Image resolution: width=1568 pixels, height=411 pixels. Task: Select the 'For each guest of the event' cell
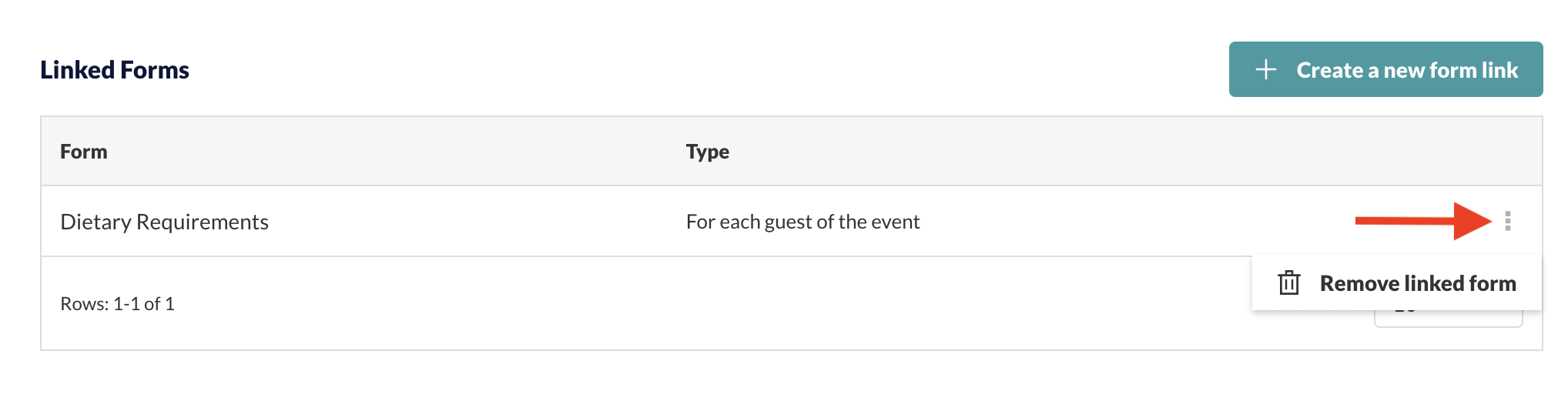click(x=802, y=222)
